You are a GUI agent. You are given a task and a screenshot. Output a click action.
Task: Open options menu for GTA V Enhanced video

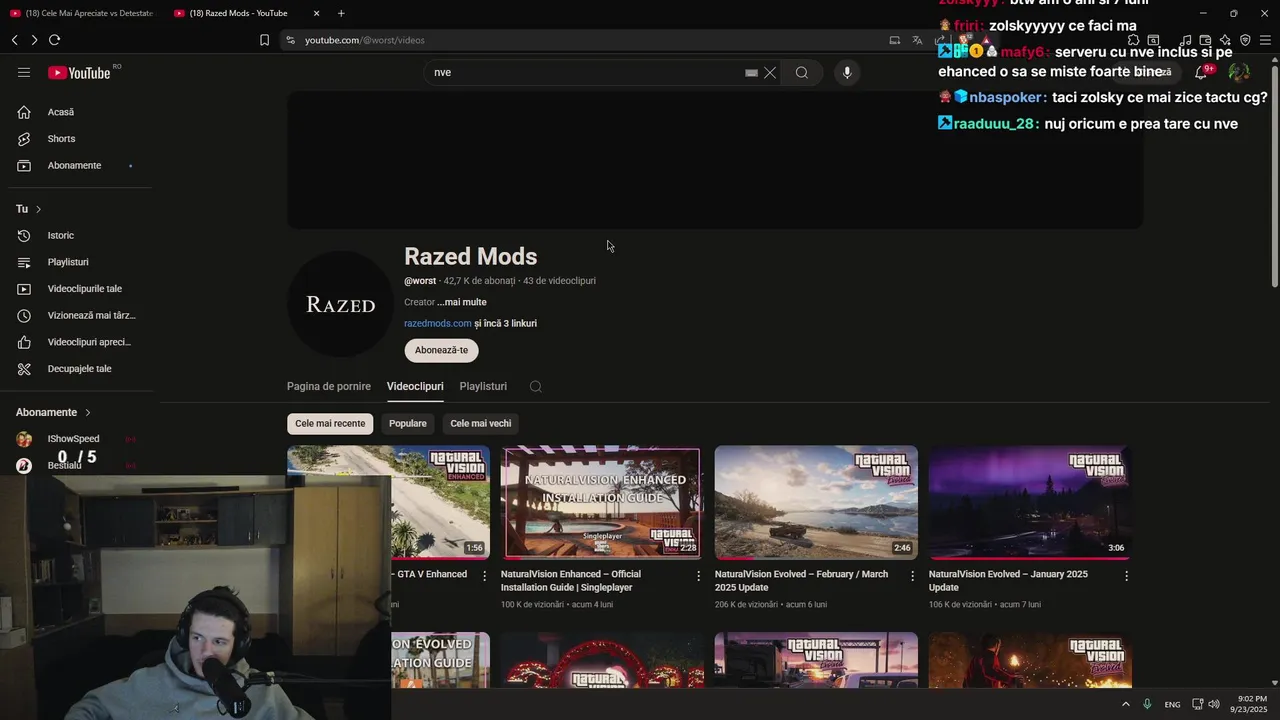click(x=485, y=576)
